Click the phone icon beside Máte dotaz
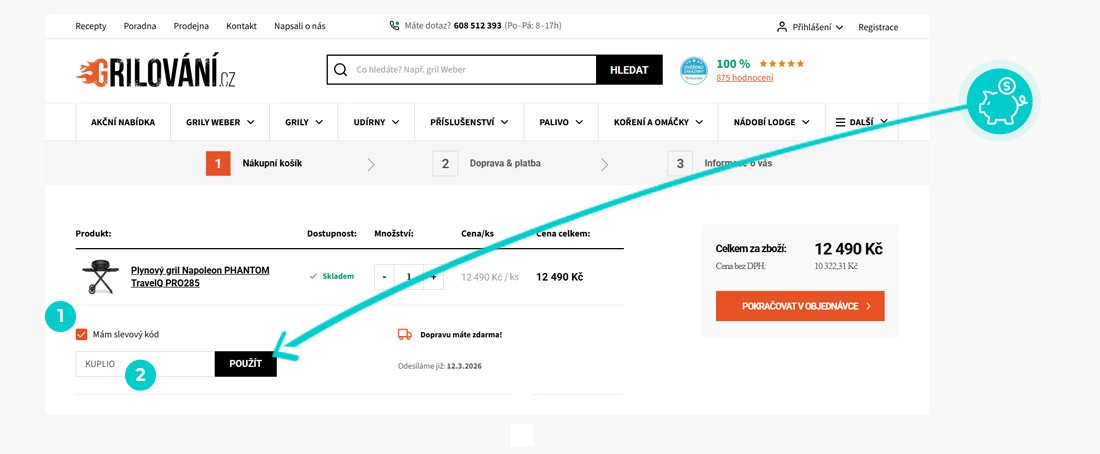1100x454 pixels. [x=394, y=26]
